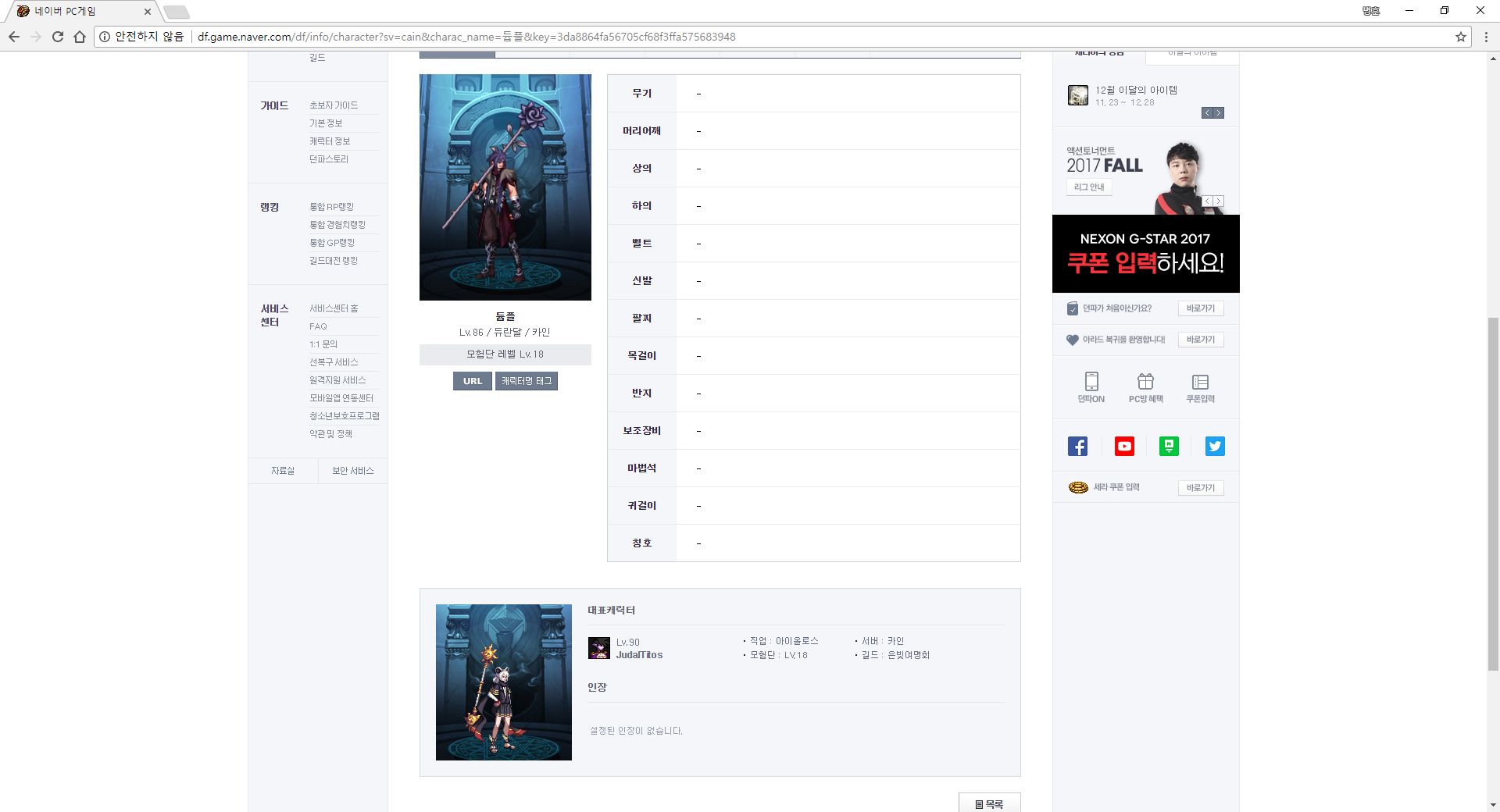Open the green Naver TV social icon
This screenshot has width=1500, height=812.
[x=1169, y=446]
